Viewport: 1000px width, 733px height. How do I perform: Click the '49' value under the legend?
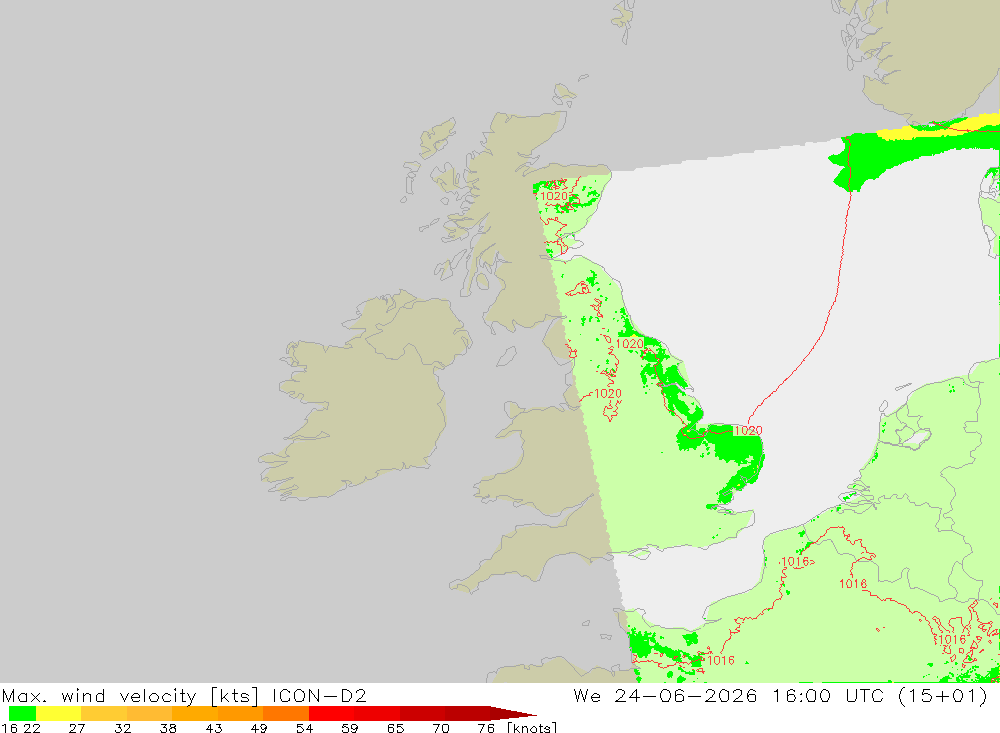coord(259,728)
